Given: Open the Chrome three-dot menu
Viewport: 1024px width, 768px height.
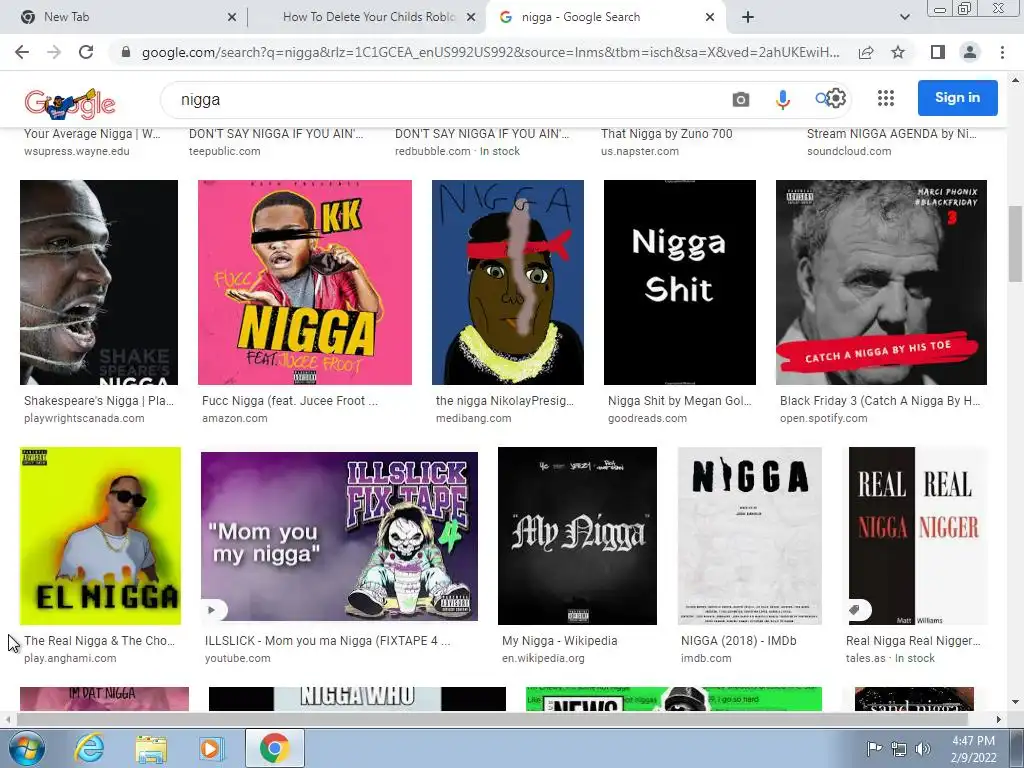Looking at the screenshot, I should coord(1002,52).
